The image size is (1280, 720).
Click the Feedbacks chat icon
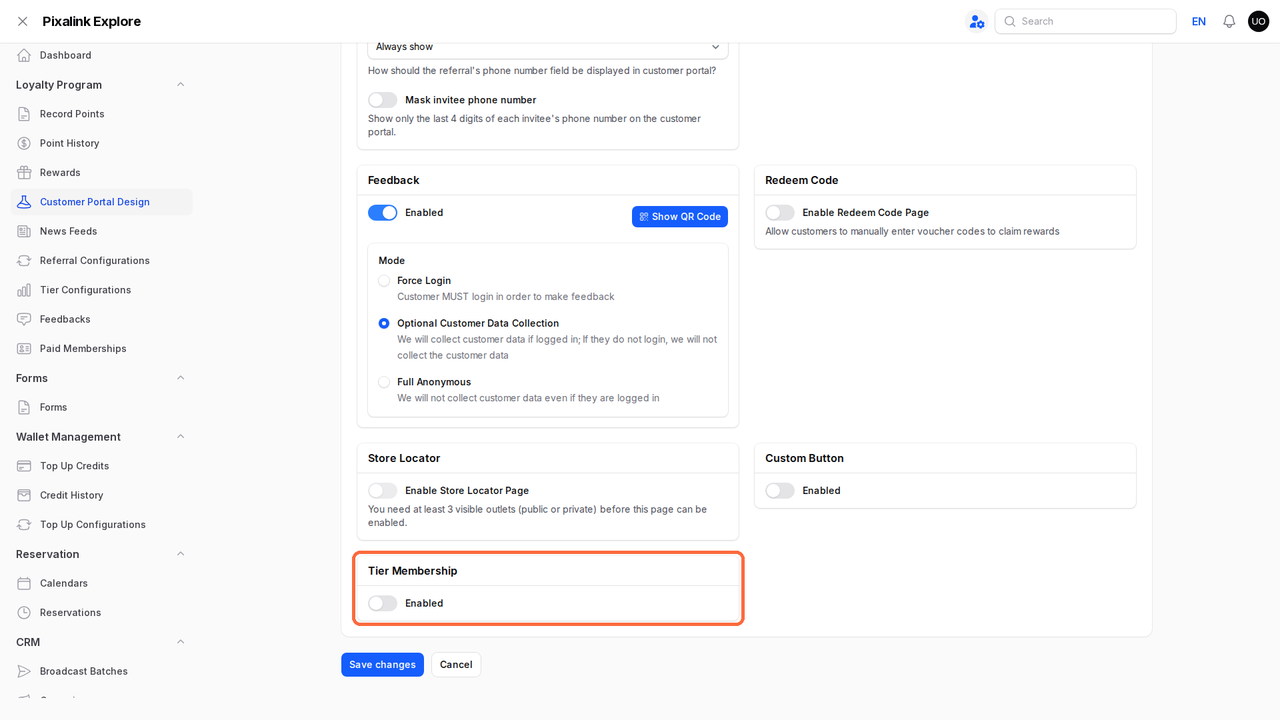point(24,319)
